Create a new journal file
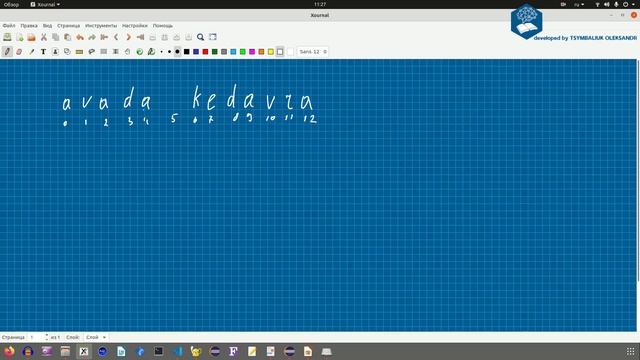640x360 pixels. pos(20,37)
